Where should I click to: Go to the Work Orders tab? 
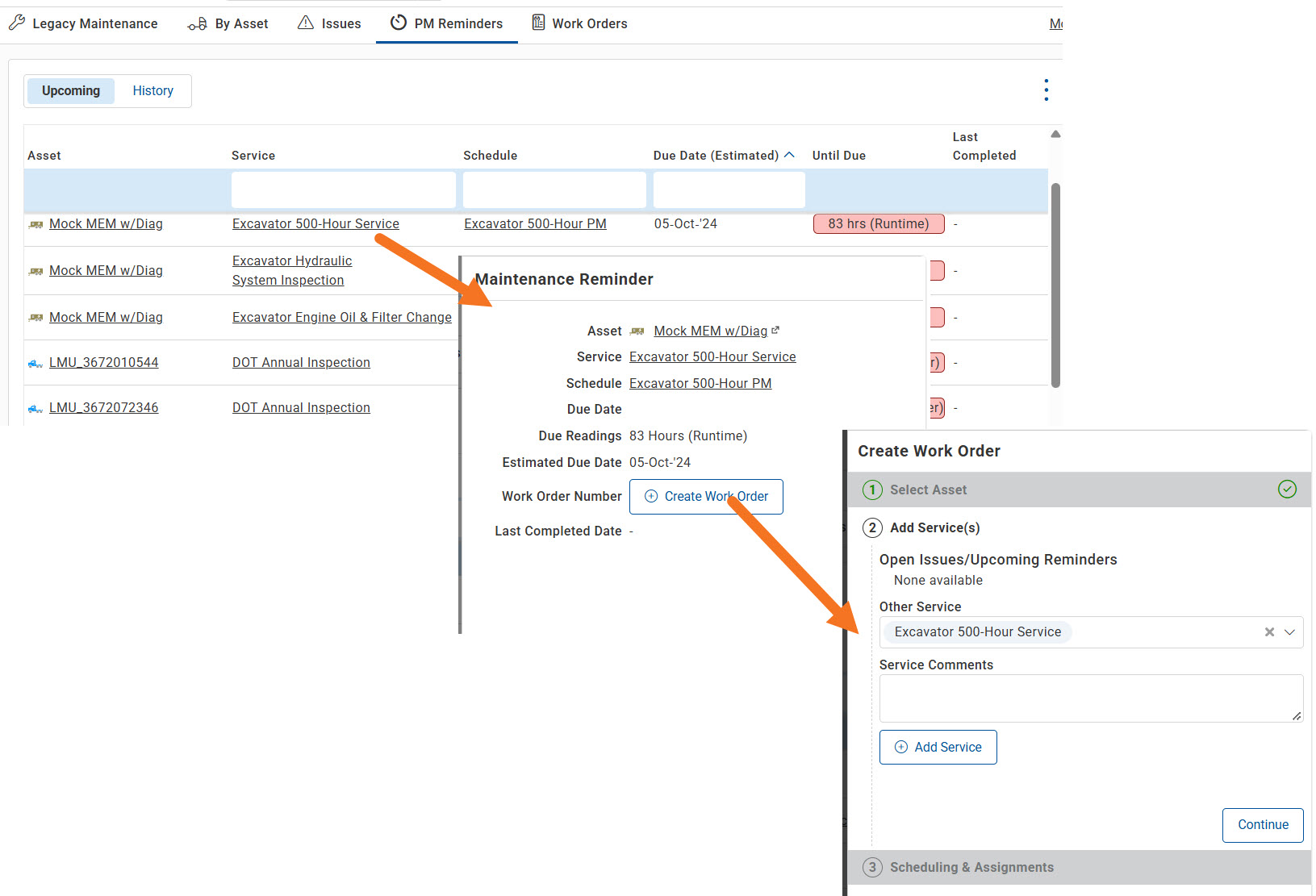(579, 23)
